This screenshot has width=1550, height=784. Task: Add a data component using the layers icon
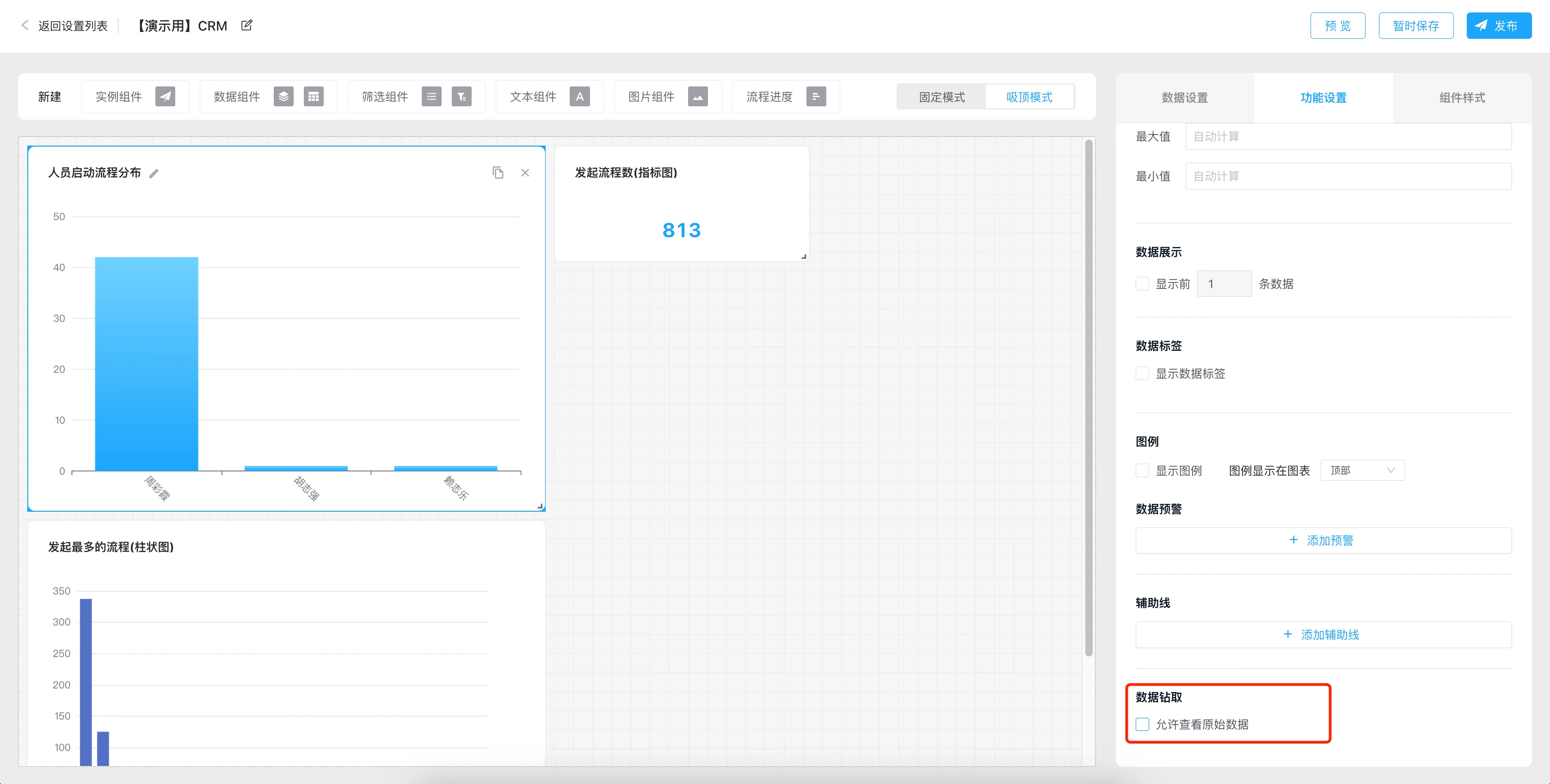click(283, 96)
